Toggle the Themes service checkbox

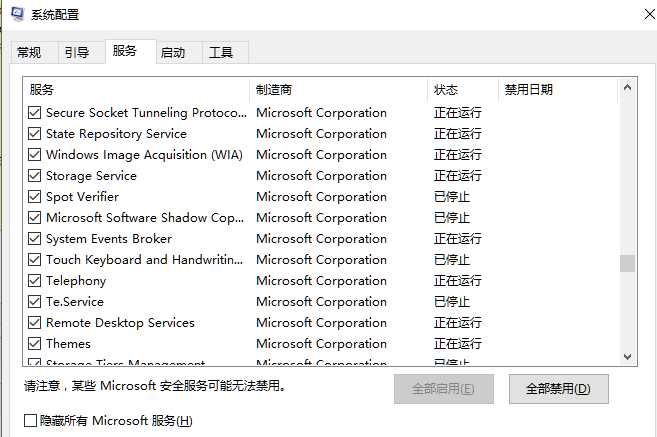pos(34,343)
